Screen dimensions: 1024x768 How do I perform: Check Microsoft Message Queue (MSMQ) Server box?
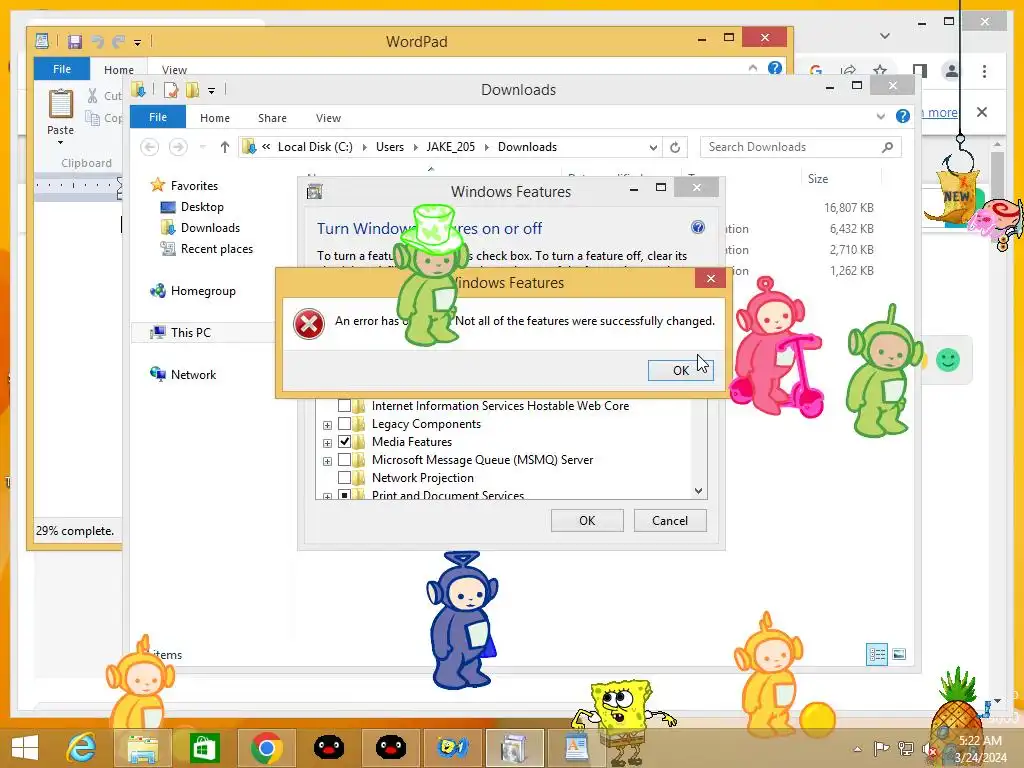pyautogui.click(x=344, y=460)
